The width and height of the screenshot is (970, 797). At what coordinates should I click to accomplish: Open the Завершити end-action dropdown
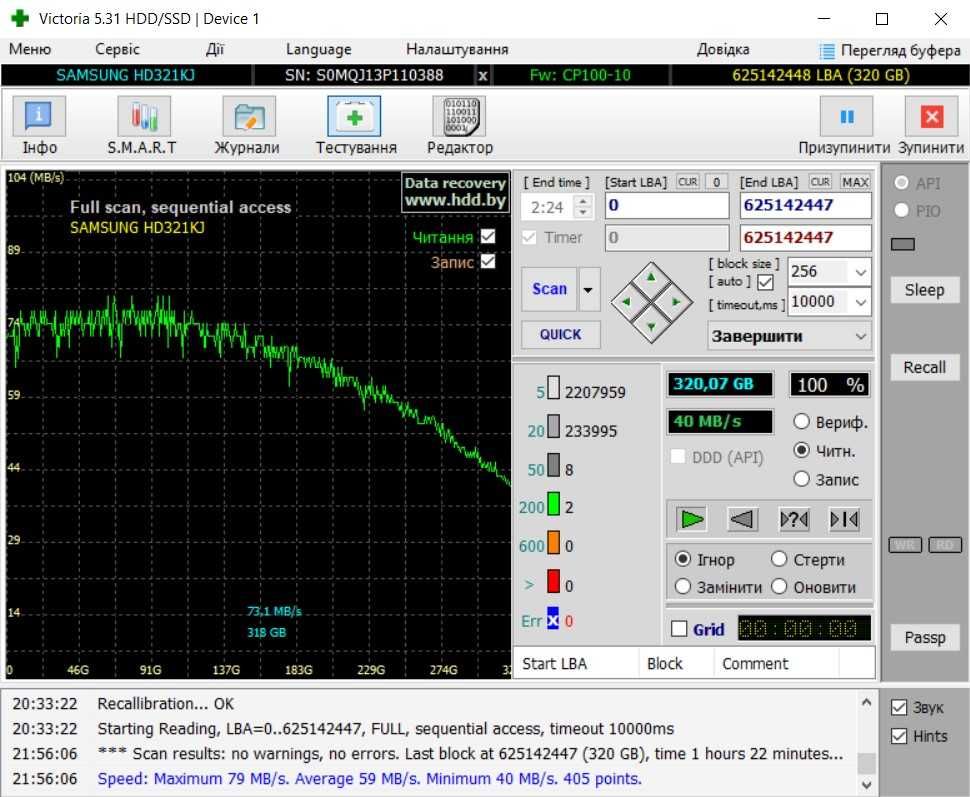861,337
